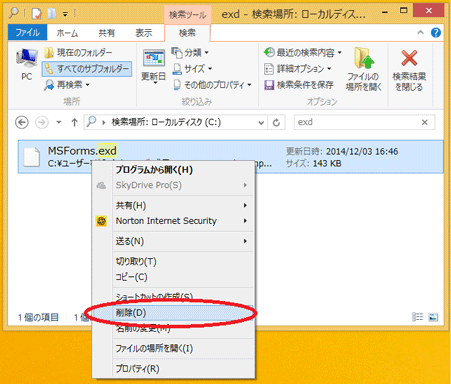
Task: Select Current folder (現在のフォルダー) option
Action: point(78,53)
